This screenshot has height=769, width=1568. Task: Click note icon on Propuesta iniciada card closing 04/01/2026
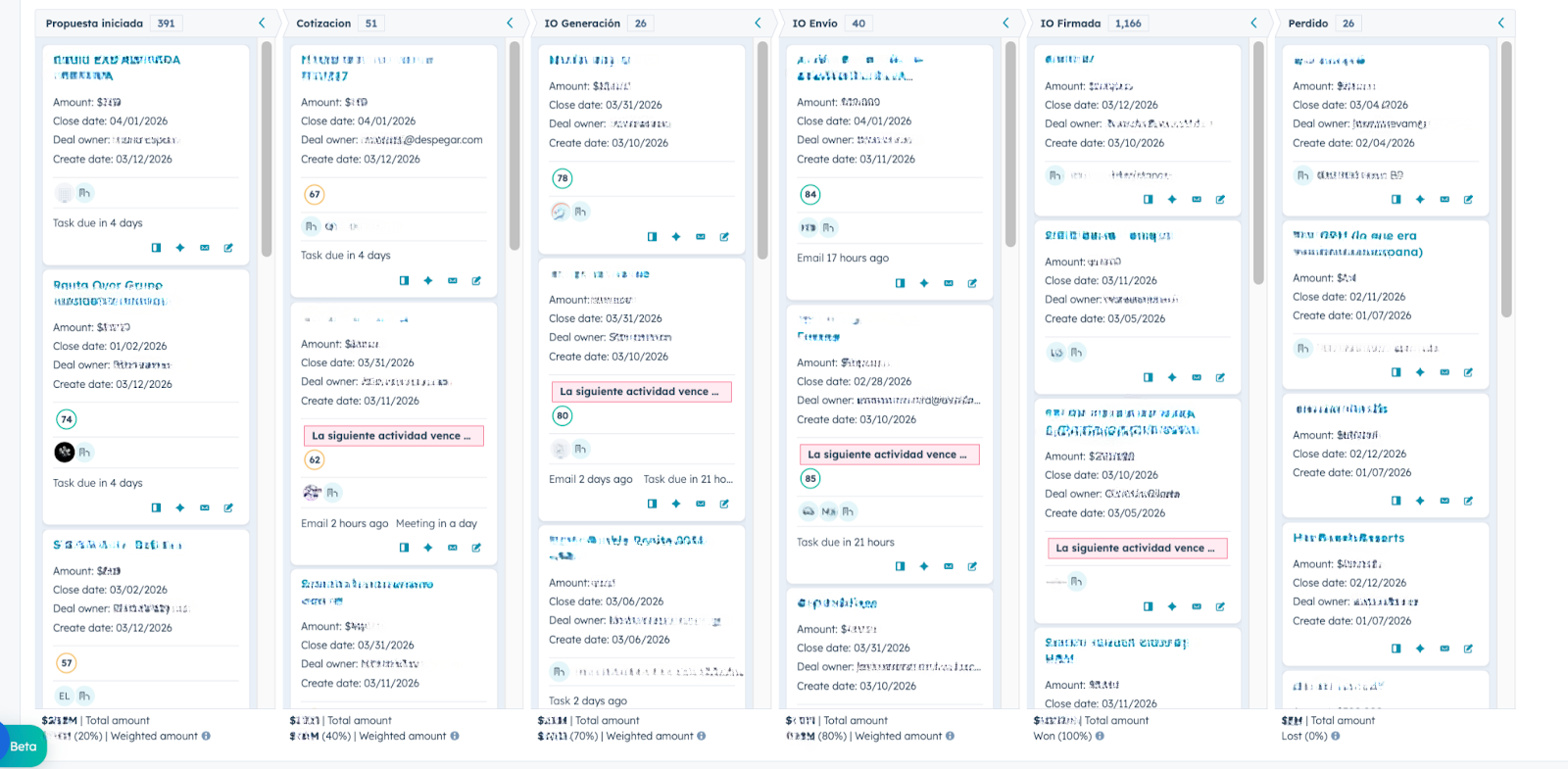coord(228,248)
